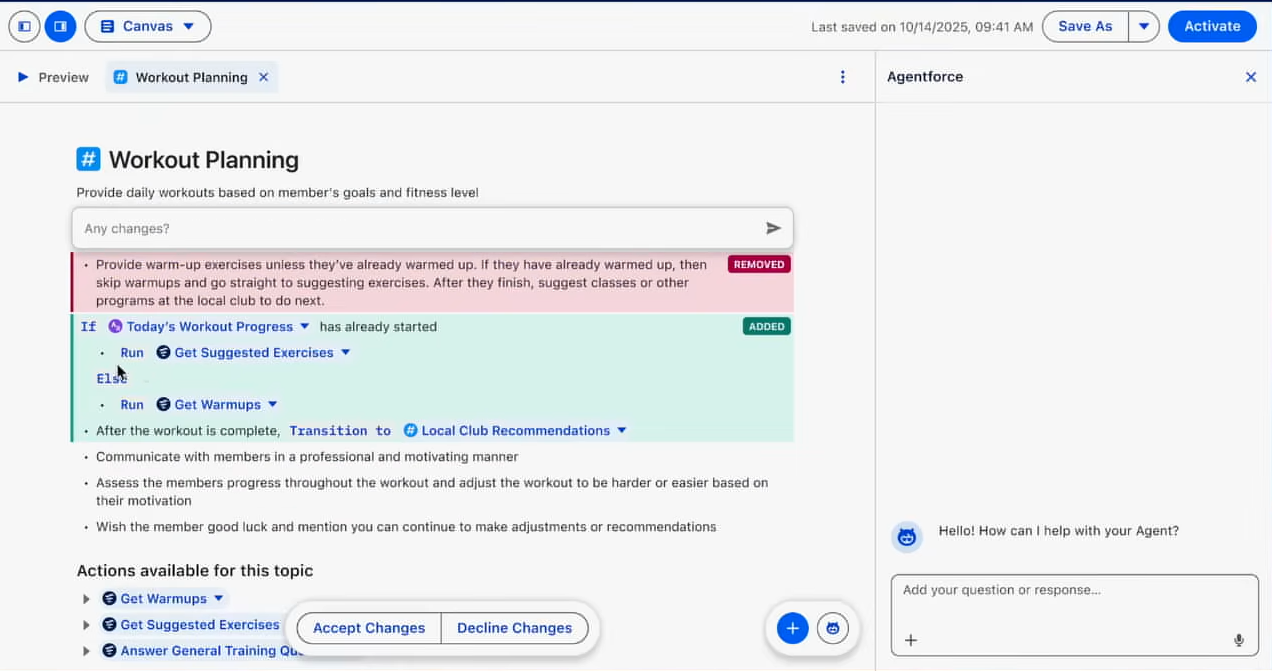Screen dimensions: 1272x671
Task: Click the Activate button
Action: [1212, 27]
